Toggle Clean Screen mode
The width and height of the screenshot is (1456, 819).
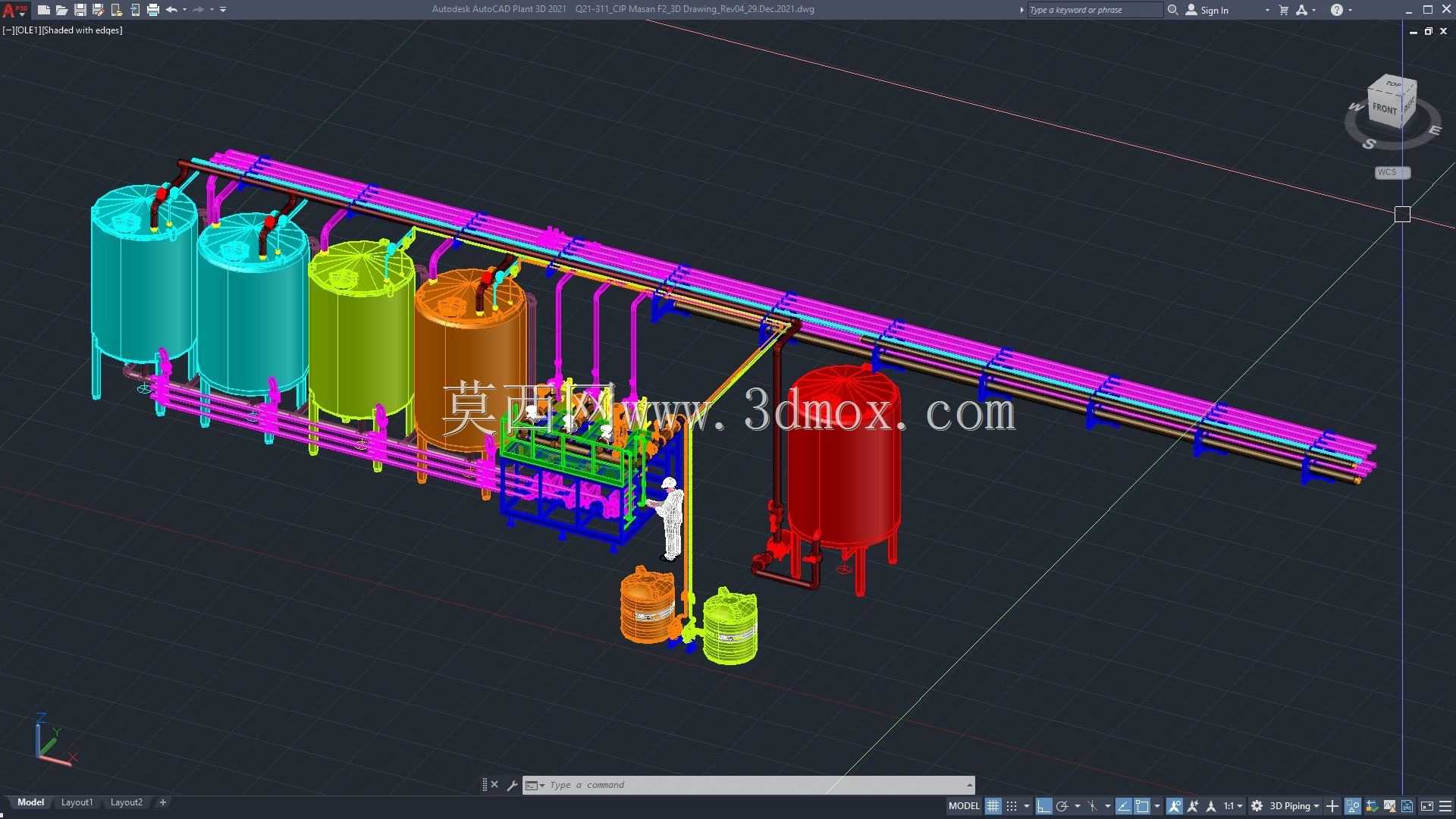click(1427, 806)
